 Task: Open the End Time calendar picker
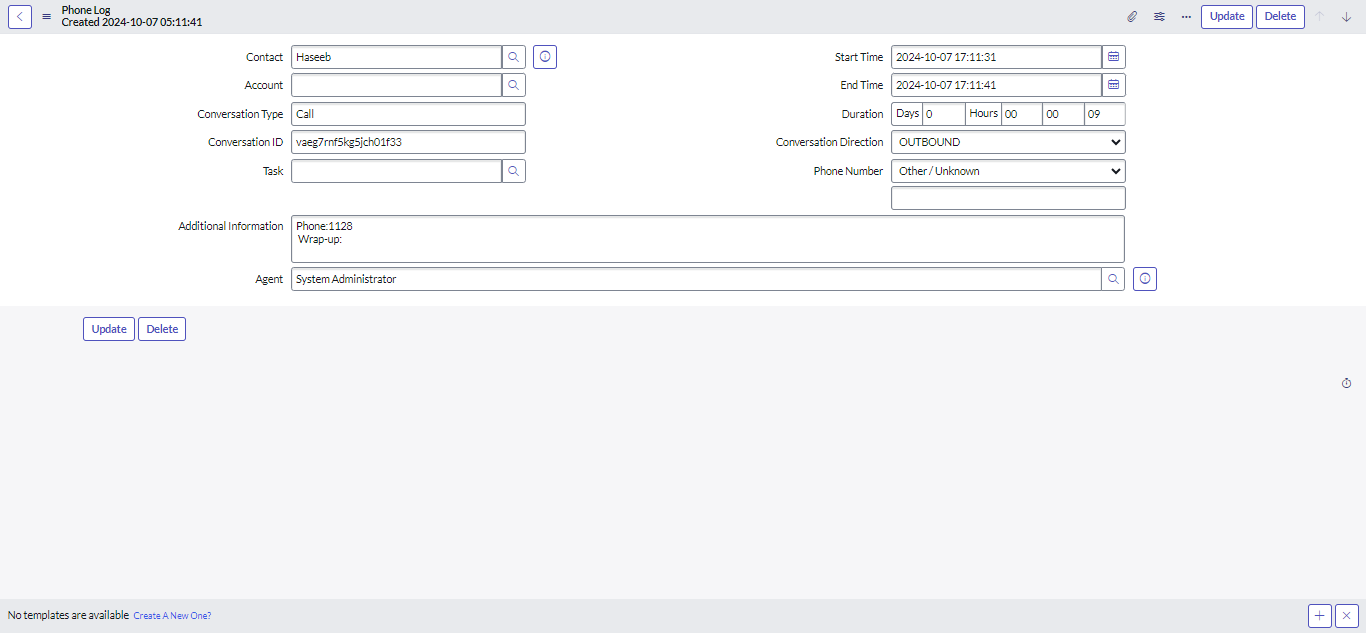(1113, 85)
